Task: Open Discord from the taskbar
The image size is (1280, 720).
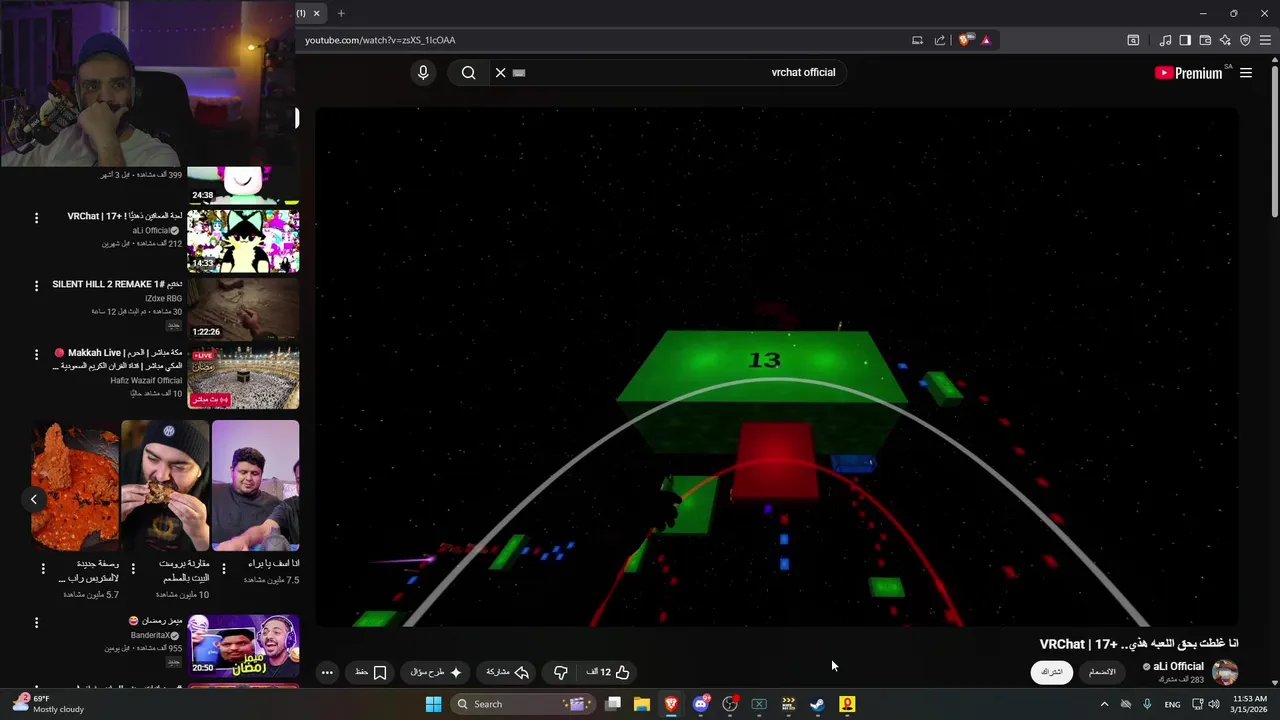Action: tap(701, 704)
